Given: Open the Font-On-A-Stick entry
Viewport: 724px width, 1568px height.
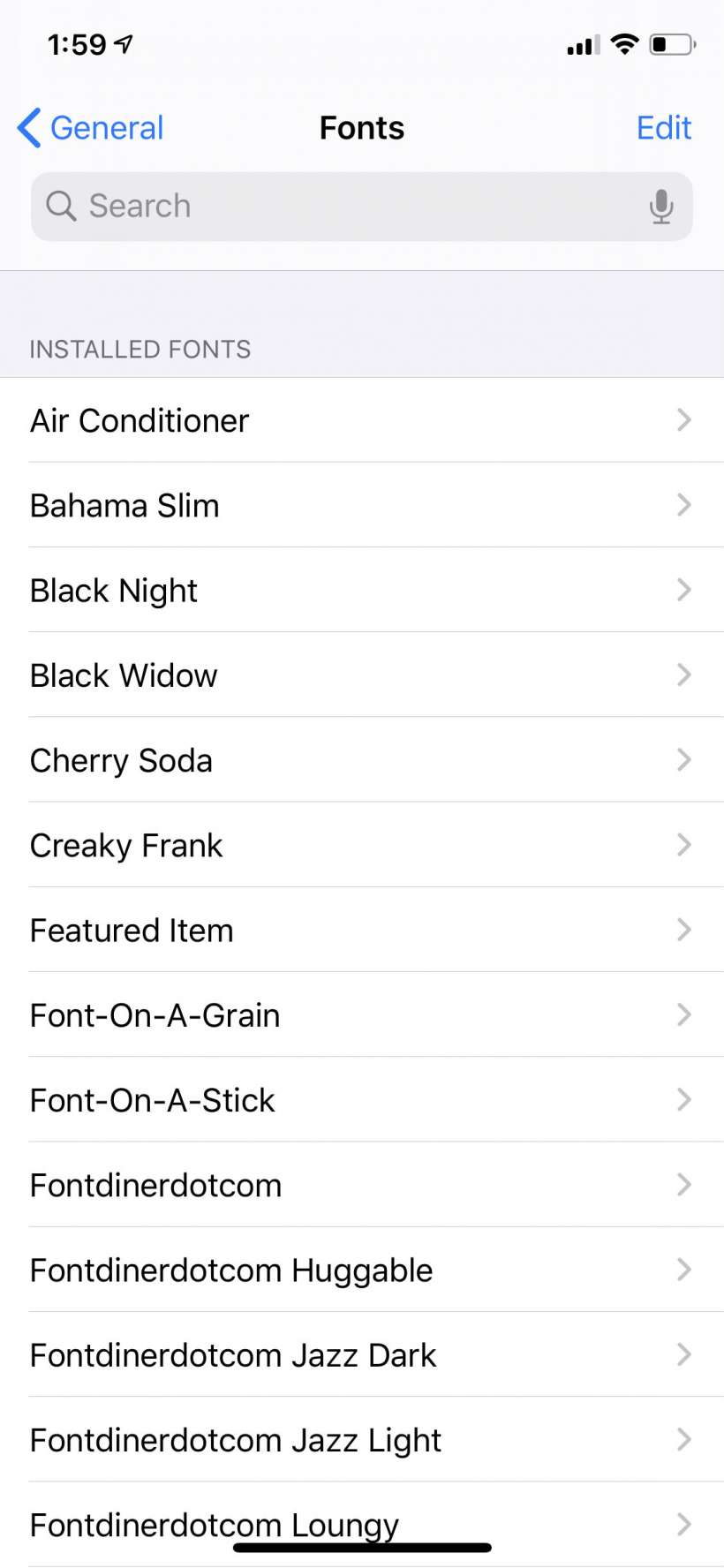Looking at the screenshot, I should pos(153,1101).
